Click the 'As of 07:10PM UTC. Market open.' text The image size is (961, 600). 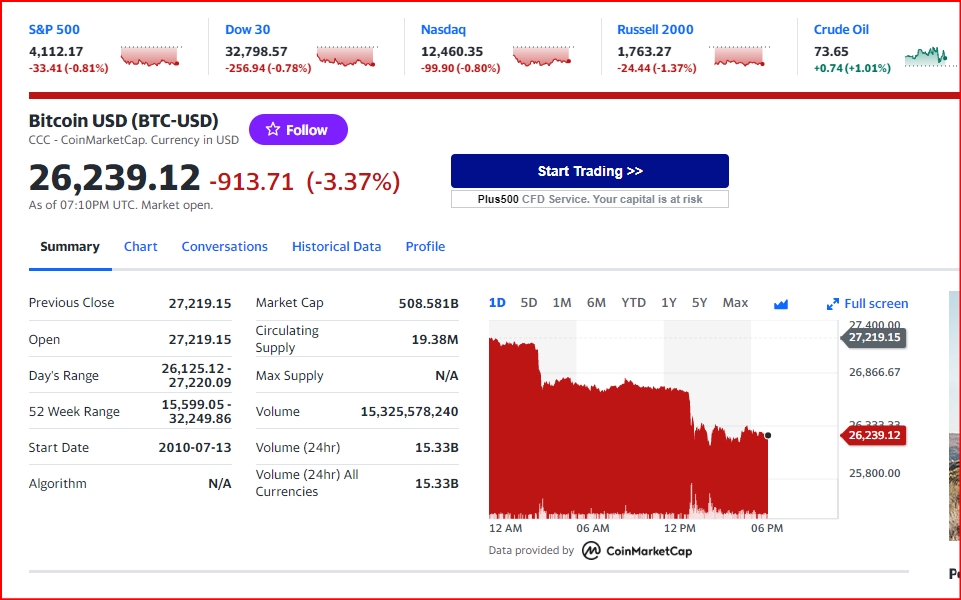[121, 205]
